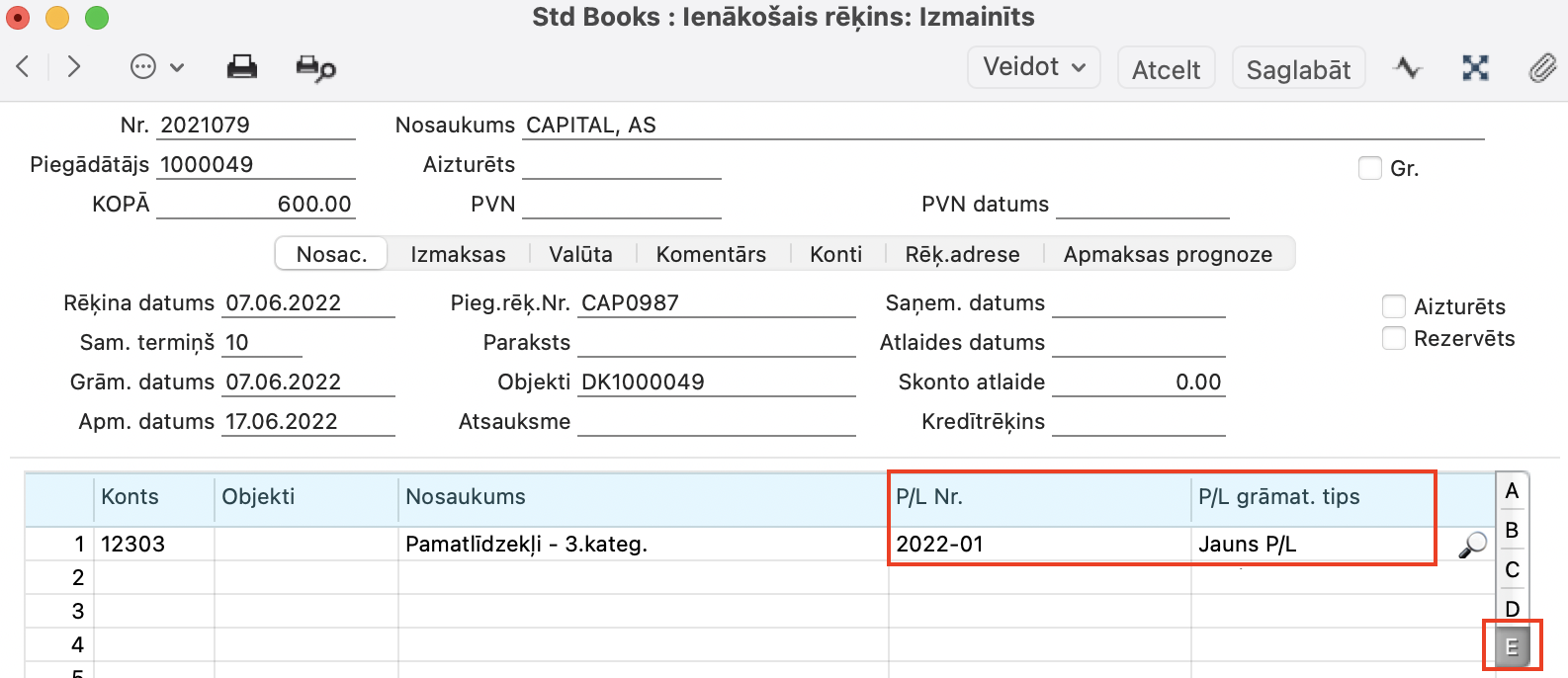Go to the next record arrow
The width and height of the screenshot is (1568, 678).
74,67
